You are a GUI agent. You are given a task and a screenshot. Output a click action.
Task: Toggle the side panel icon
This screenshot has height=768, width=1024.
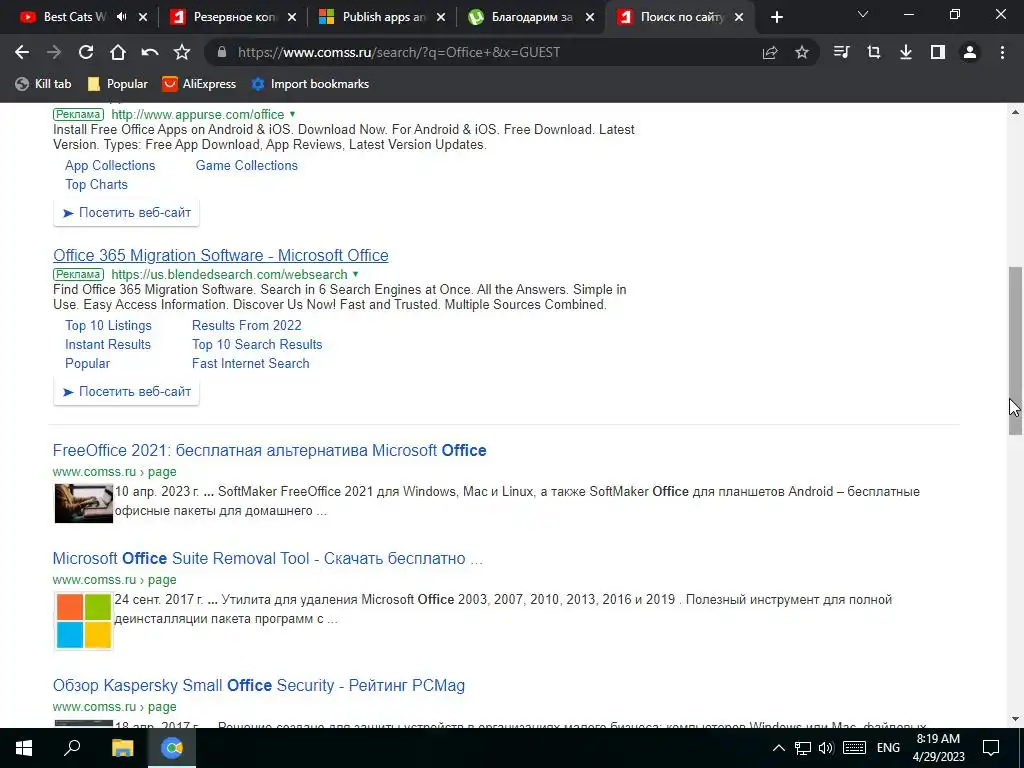[938, 52]
